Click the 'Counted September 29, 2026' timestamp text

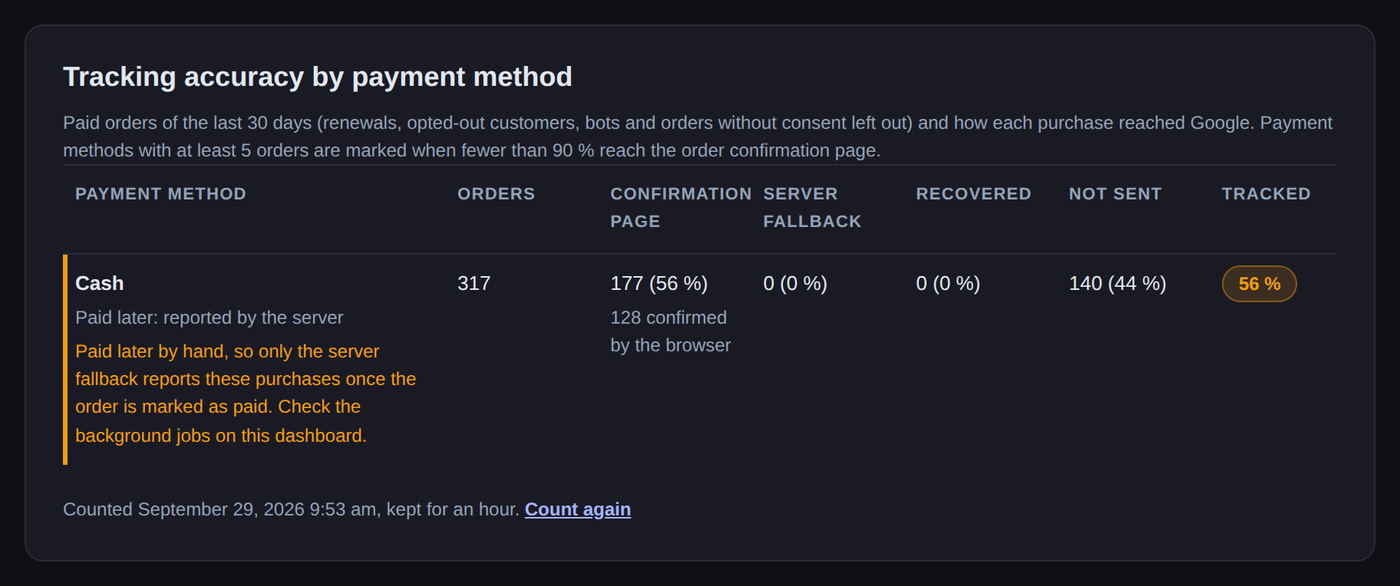(x=291, y=509)
